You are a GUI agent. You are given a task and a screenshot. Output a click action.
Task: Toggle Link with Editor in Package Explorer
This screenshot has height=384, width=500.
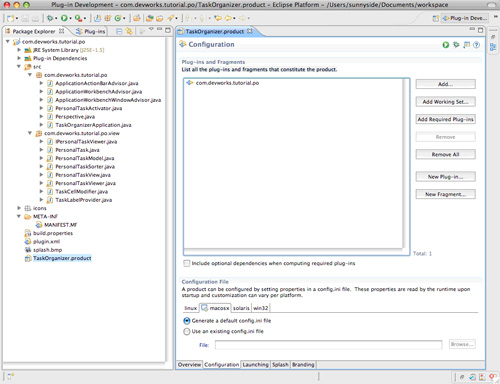coord(129,31)
